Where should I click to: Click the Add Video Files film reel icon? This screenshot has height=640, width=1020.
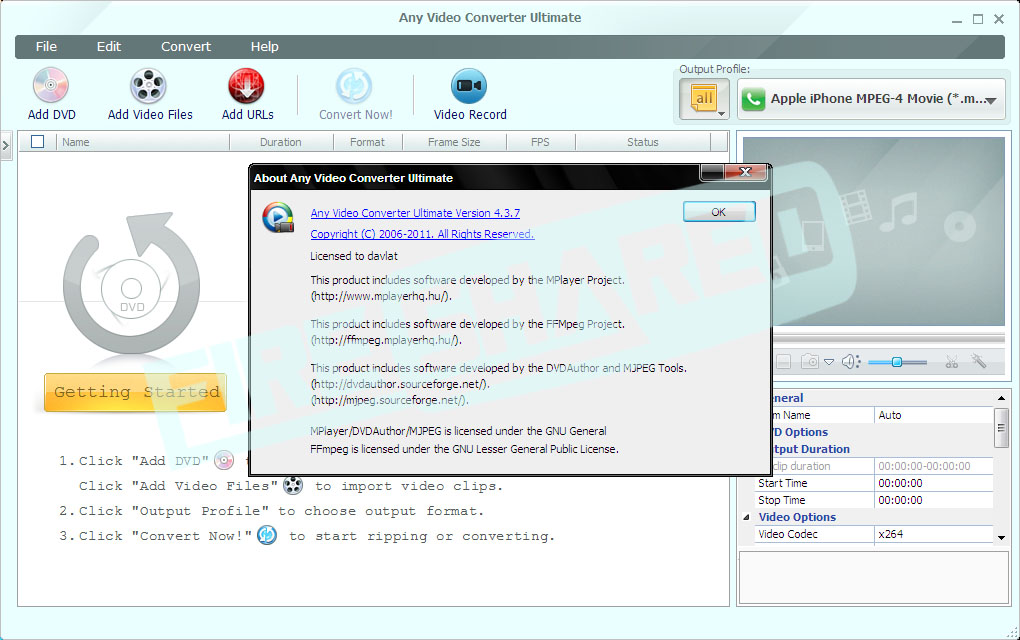(x=148, y=86)
